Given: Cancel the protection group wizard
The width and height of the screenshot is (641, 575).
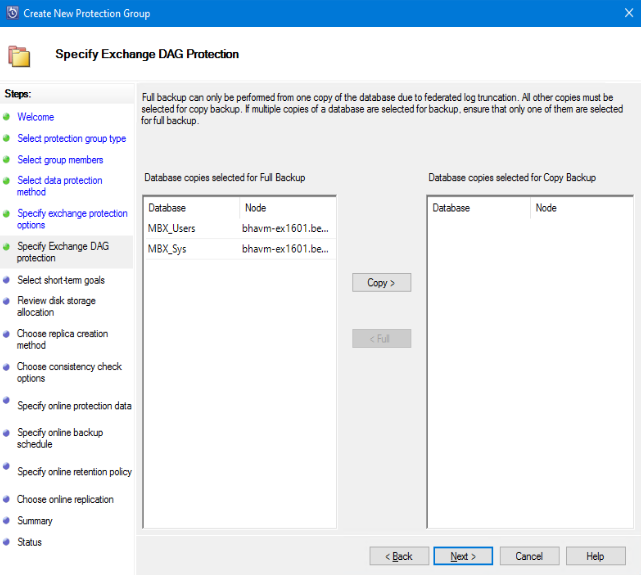Looking at the screenshot, I should point(529,556).
